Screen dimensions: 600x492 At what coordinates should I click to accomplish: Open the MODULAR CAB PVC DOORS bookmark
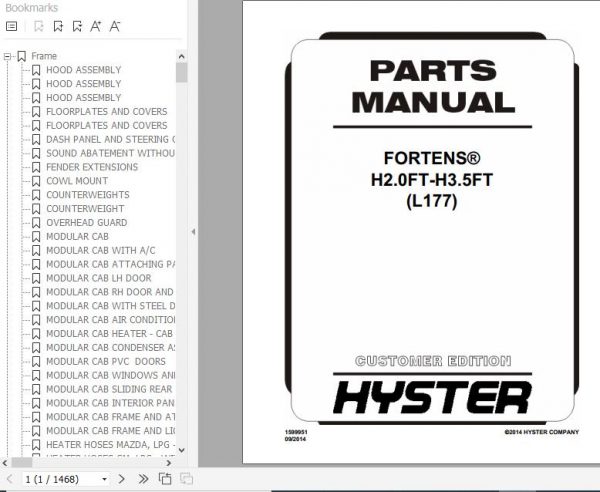point(106,362)
